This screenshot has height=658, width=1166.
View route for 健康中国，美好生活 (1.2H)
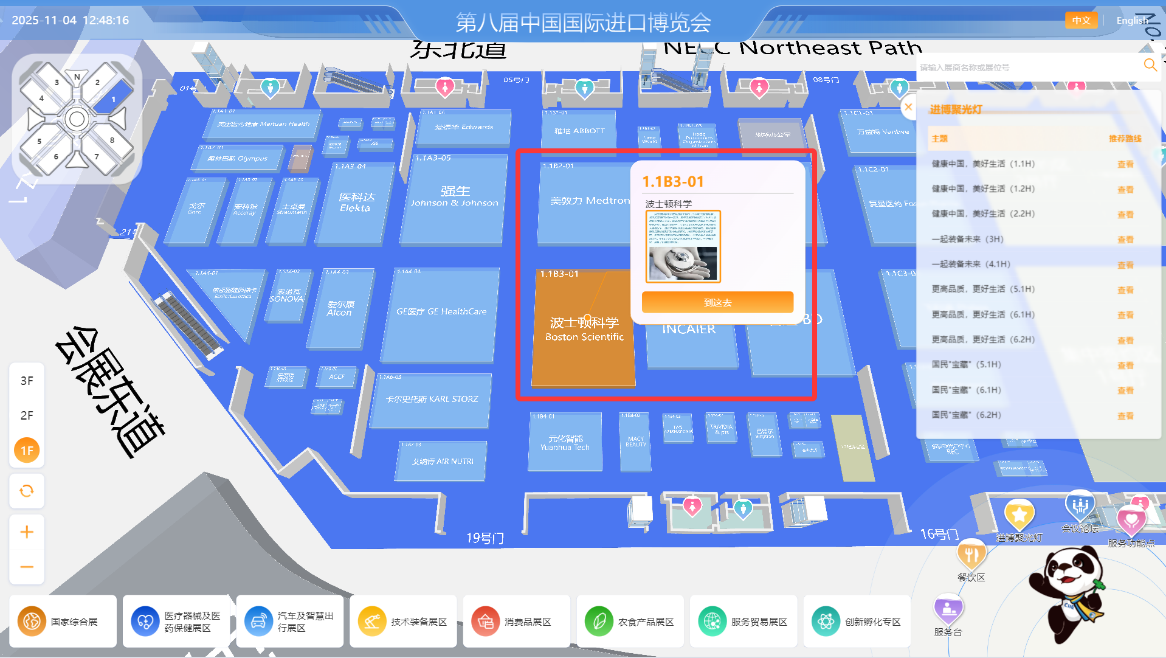[x=1125, y=190]
